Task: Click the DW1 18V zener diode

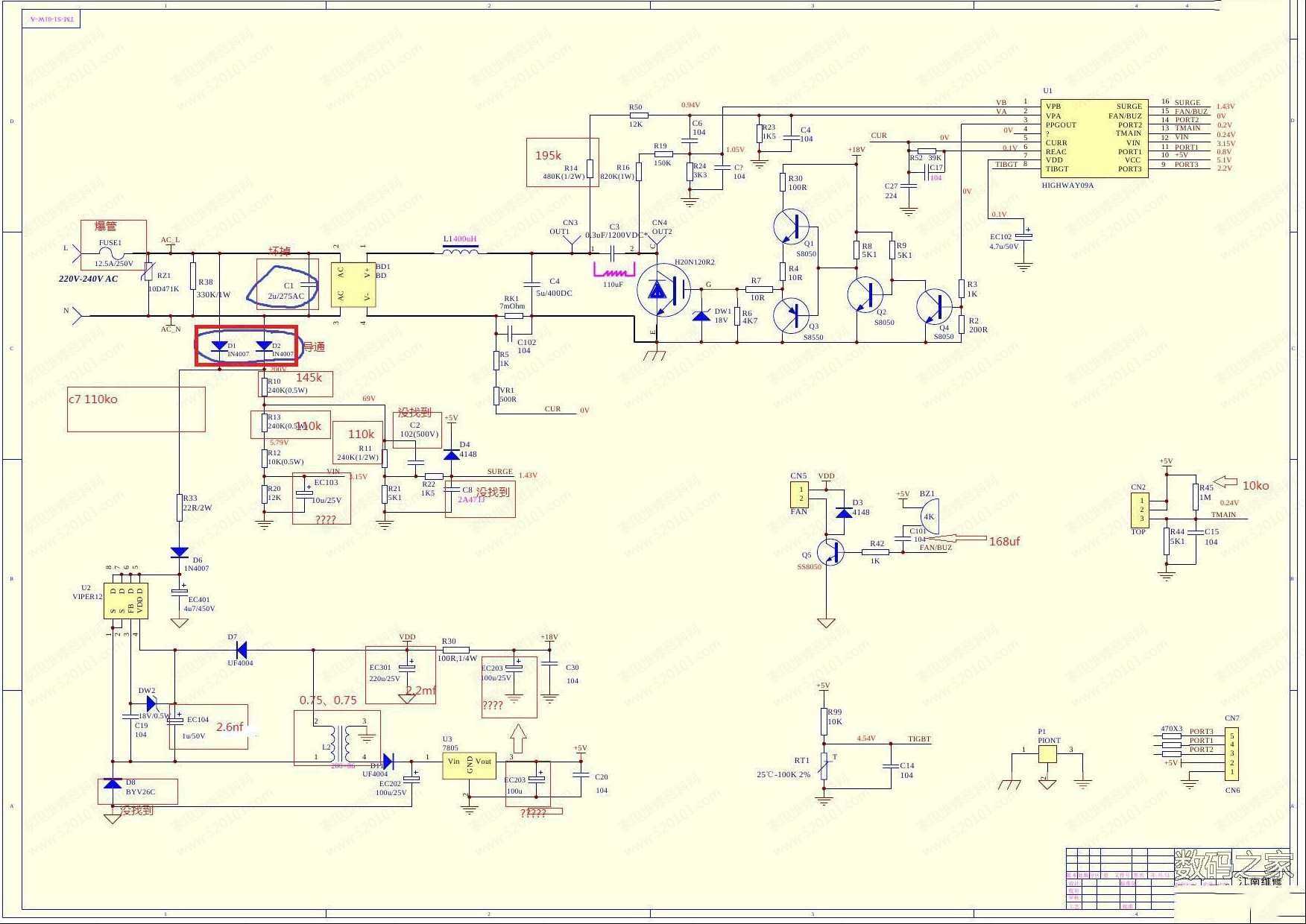Action: [x=701, y=316]
